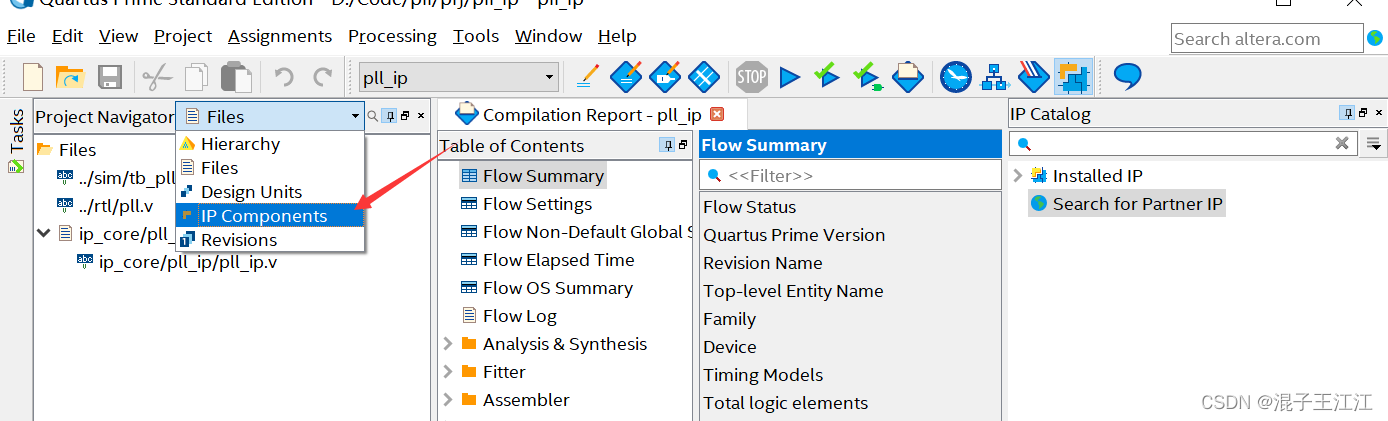
Task: Close the IP Catalog panel
Action: coord(1380,113)
